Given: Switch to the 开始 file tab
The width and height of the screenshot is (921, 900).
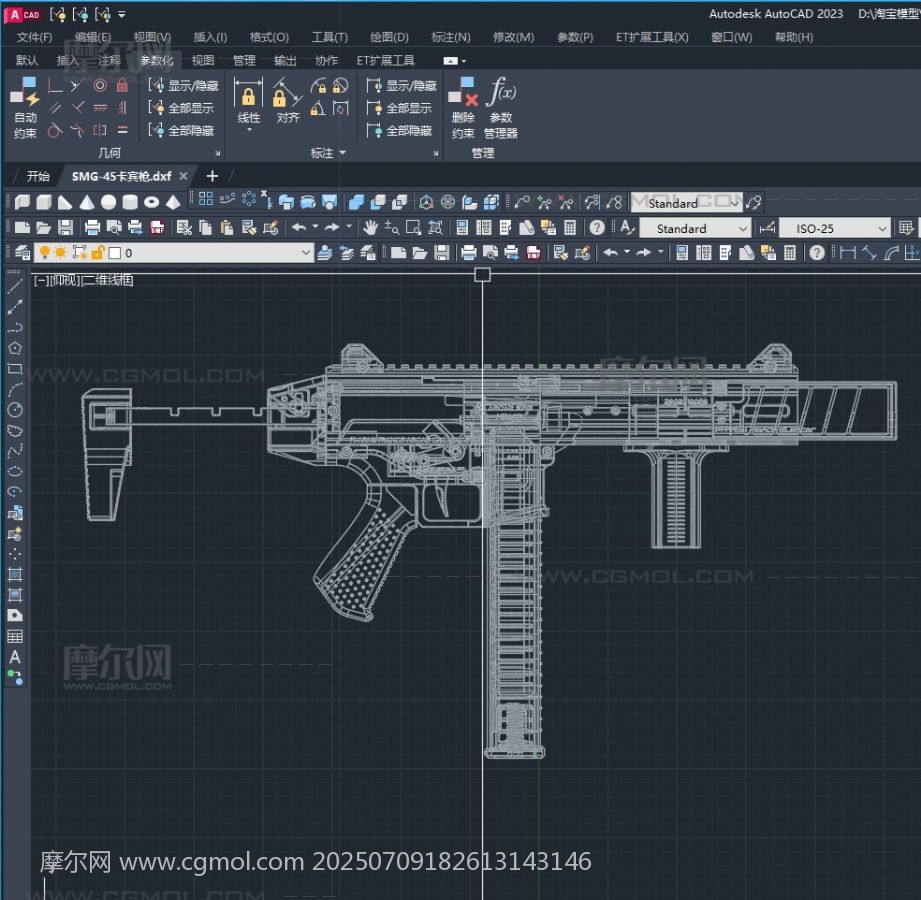Looking at the screenshot, I should tap(38, 176).
